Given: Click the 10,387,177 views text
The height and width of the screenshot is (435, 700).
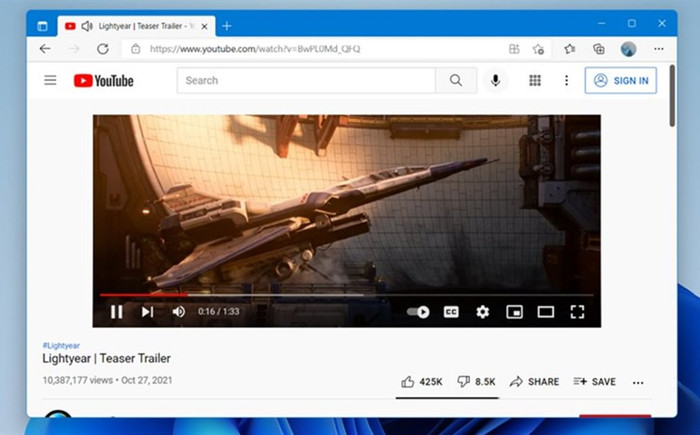Looking at the screenshot, I should click(78, 380).
